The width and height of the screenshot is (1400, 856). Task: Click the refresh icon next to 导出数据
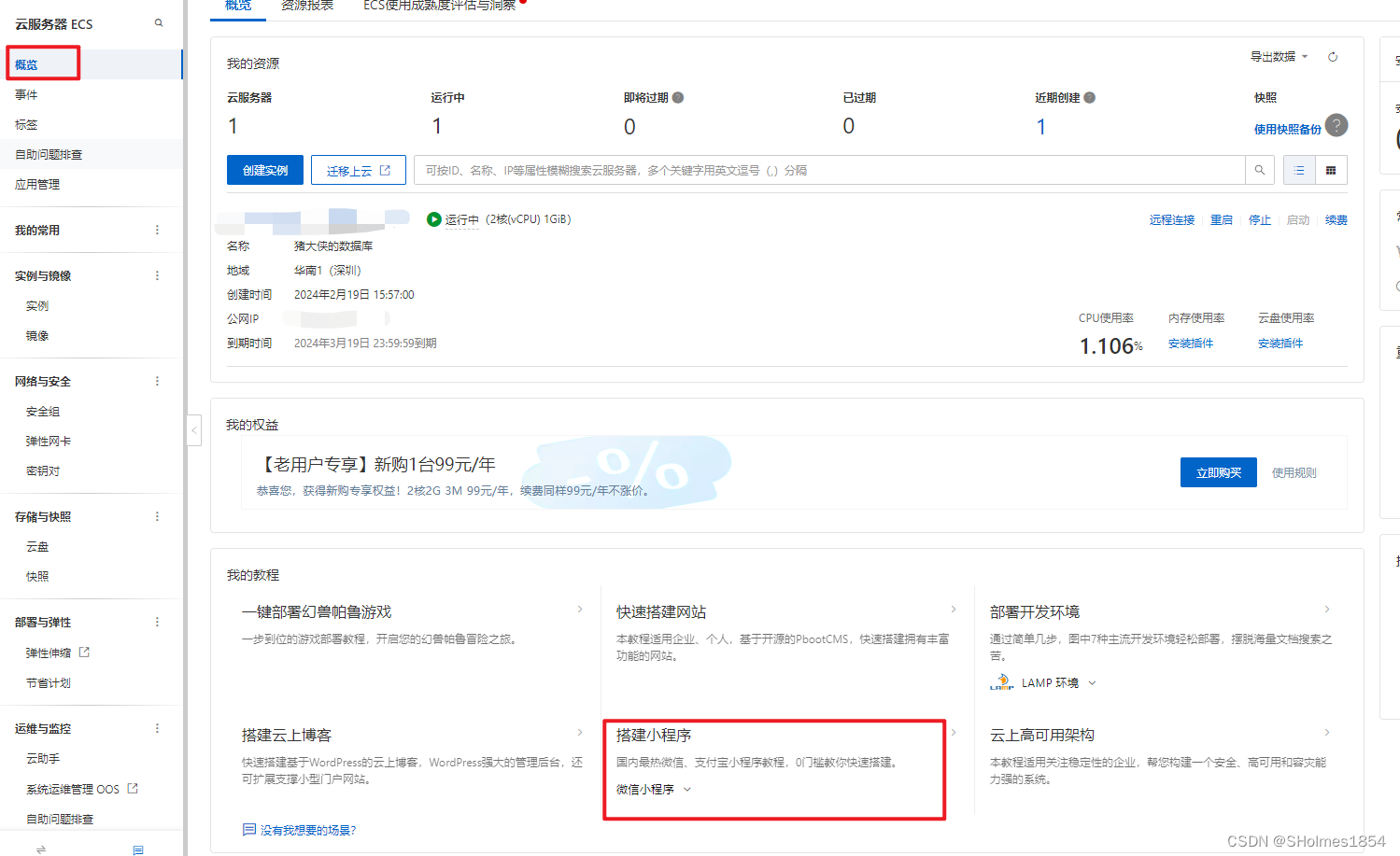(1333, 57)
